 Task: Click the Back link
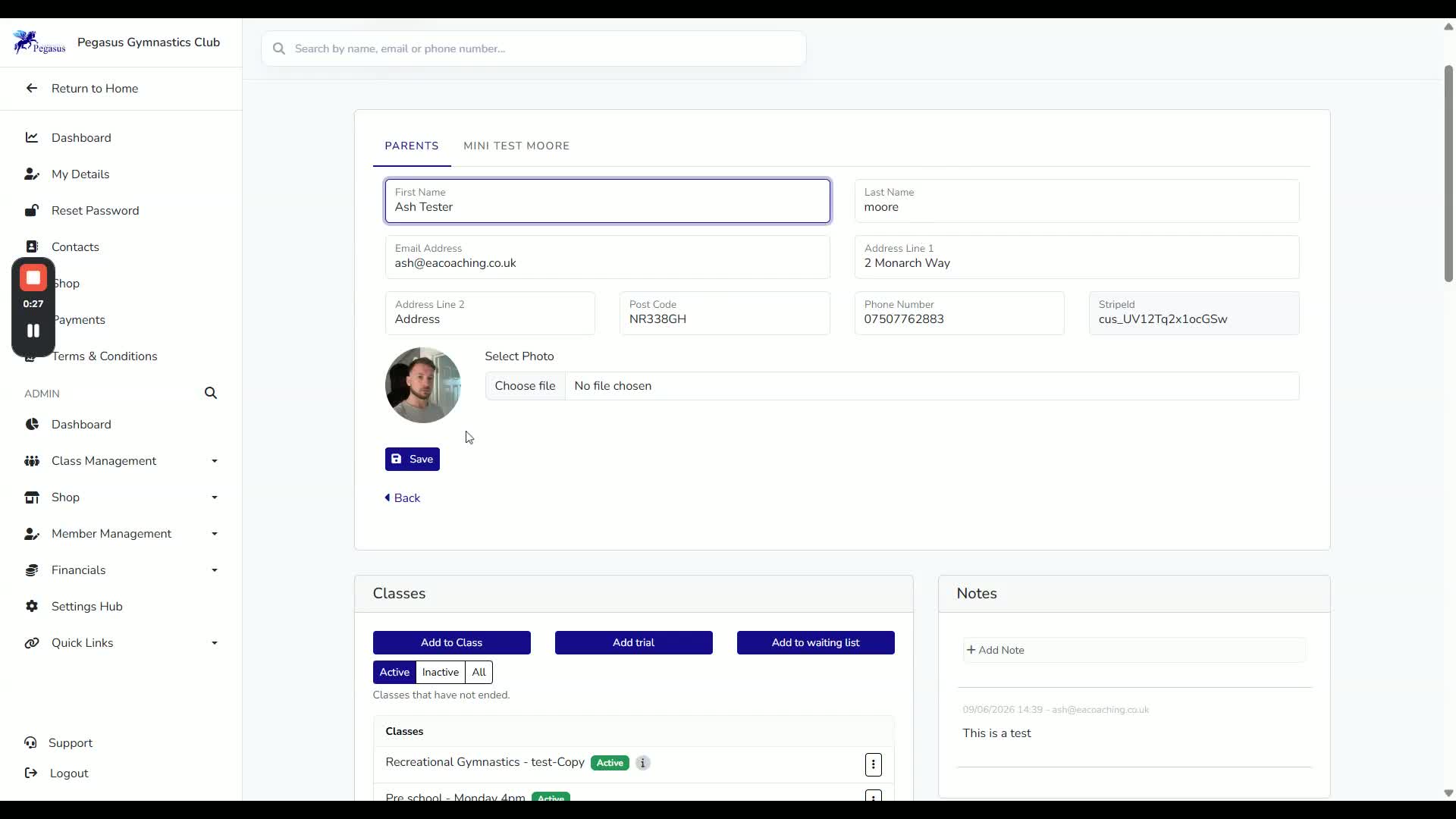(403, 498)
